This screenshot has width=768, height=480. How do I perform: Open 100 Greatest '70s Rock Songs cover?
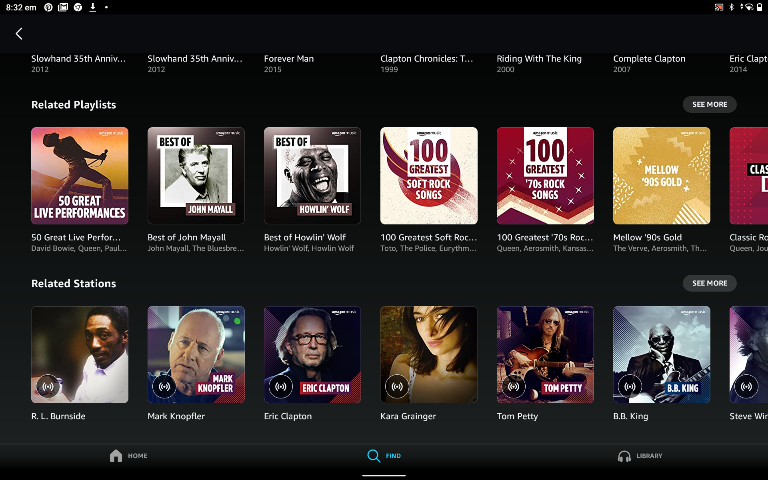click(545, 176)
